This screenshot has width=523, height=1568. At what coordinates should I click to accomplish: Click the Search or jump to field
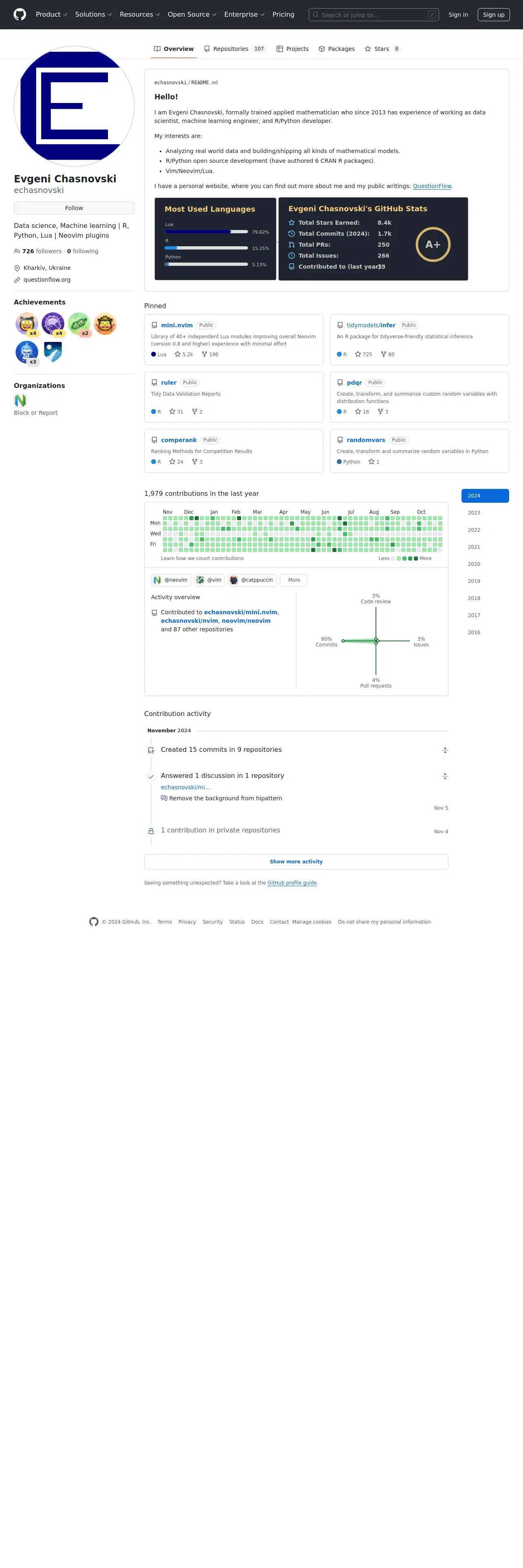374,15
